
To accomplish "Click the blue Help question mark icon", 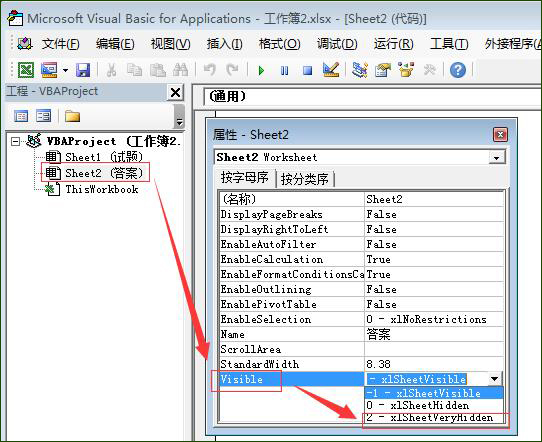I will tap(458, 70).
